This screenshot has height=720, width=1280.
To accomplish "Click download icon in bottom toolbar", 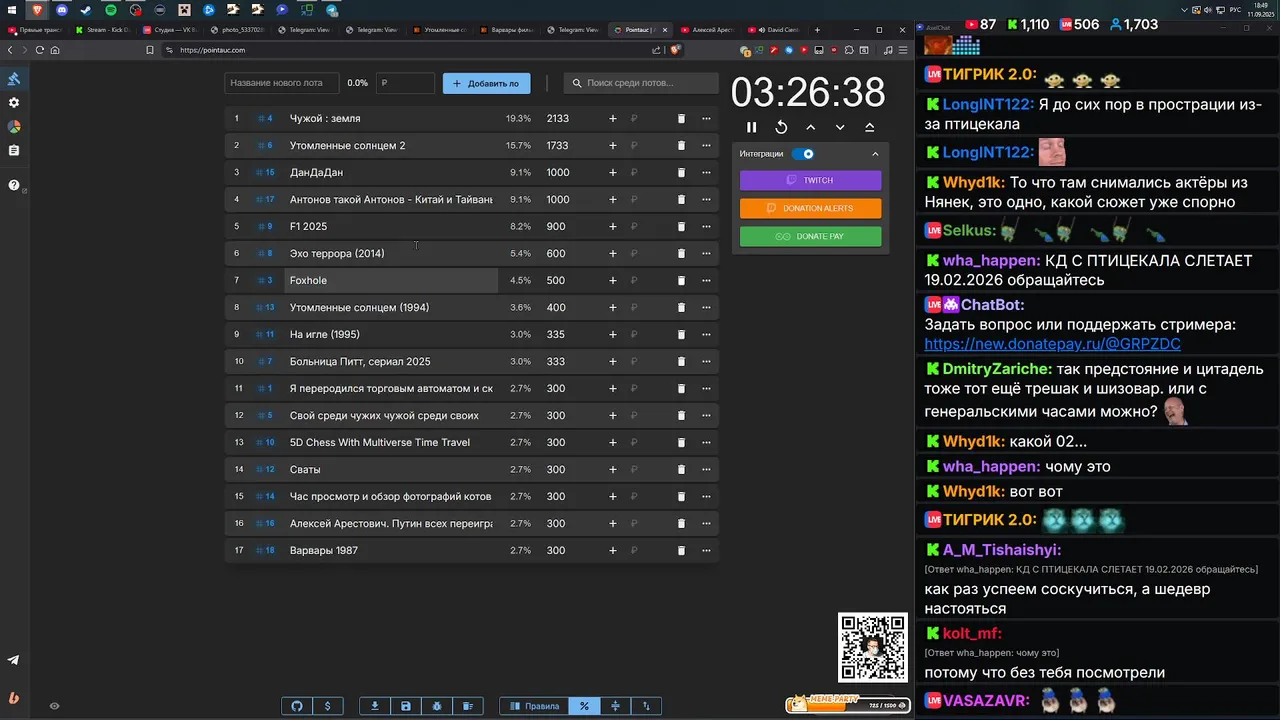I will (375, 706).
